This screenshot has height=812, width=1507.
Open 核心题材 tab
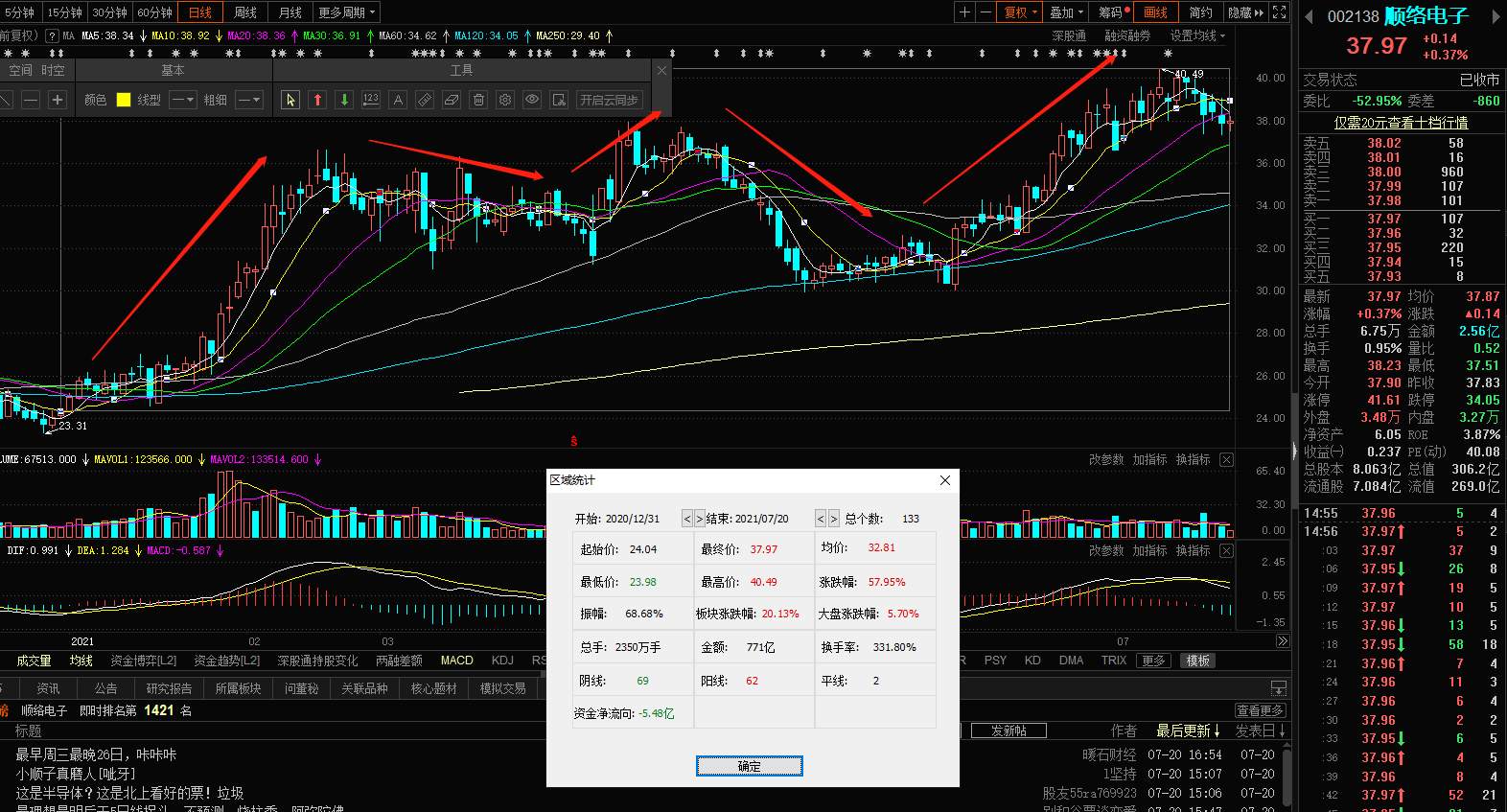tap(434, 688)
